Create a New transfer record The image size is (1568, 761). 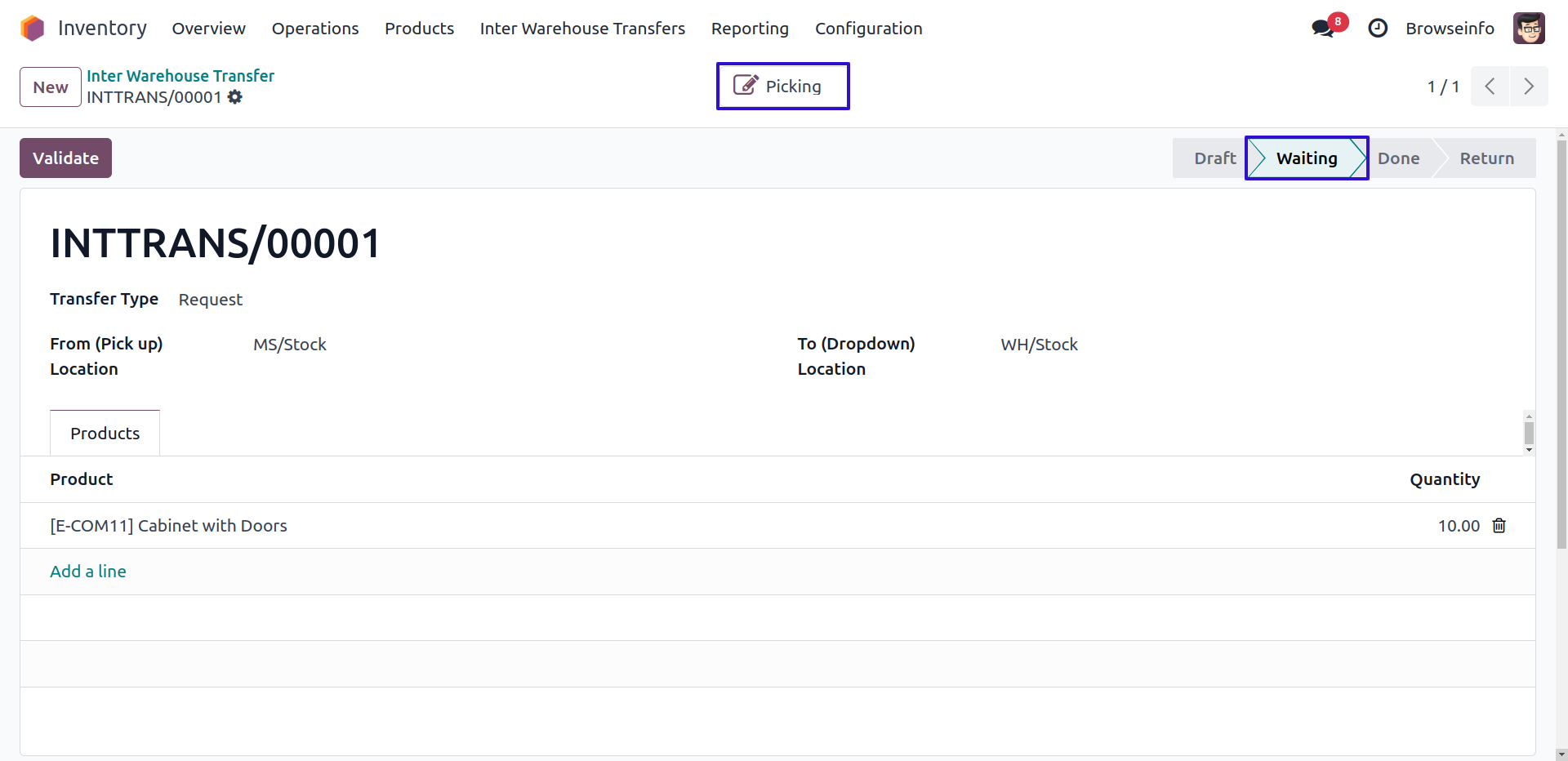click(x=51, y=87)
